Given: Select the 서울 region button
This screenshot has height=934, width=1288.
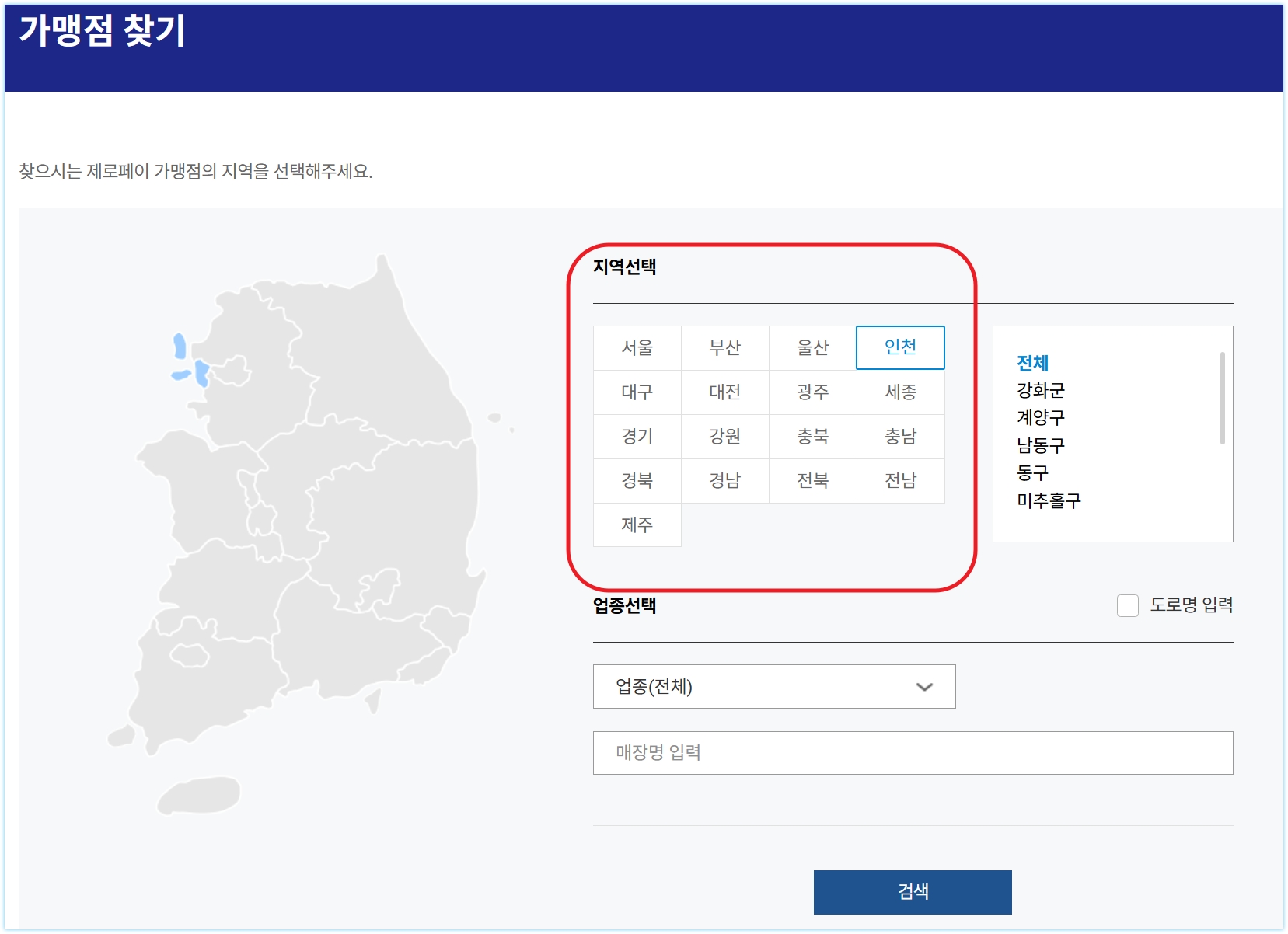Looking at the screenshot, I should pyautogui.click(x=637, y=347).
